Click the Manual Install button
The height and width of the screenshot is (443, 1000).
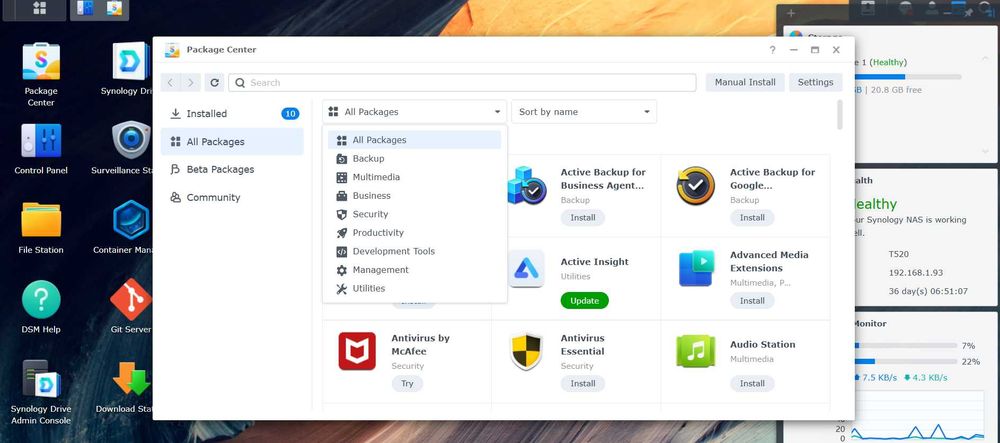tap(745, 82)
